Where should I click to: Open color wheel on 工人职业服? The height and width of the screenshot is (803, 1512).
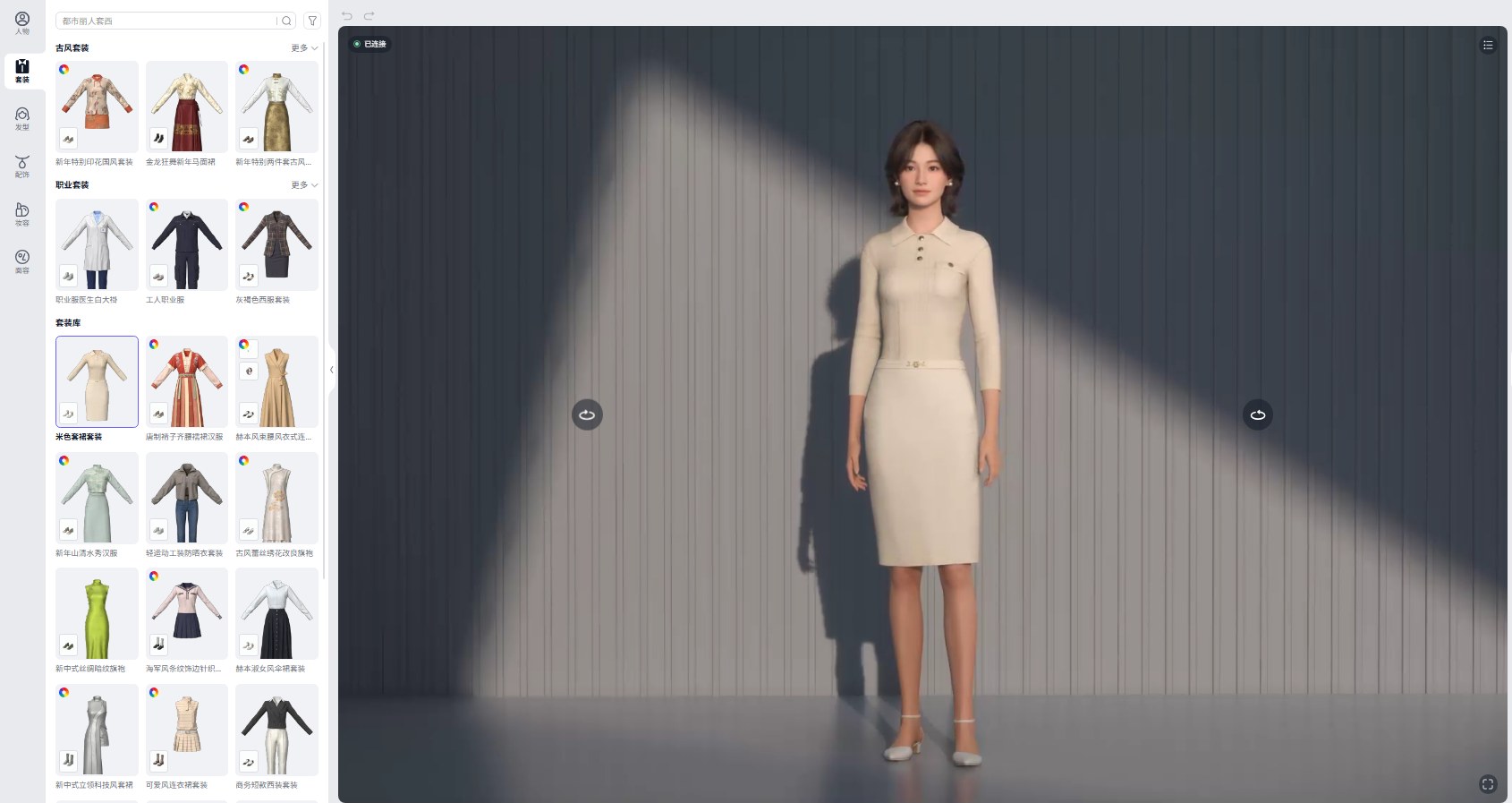click(154, 207)
